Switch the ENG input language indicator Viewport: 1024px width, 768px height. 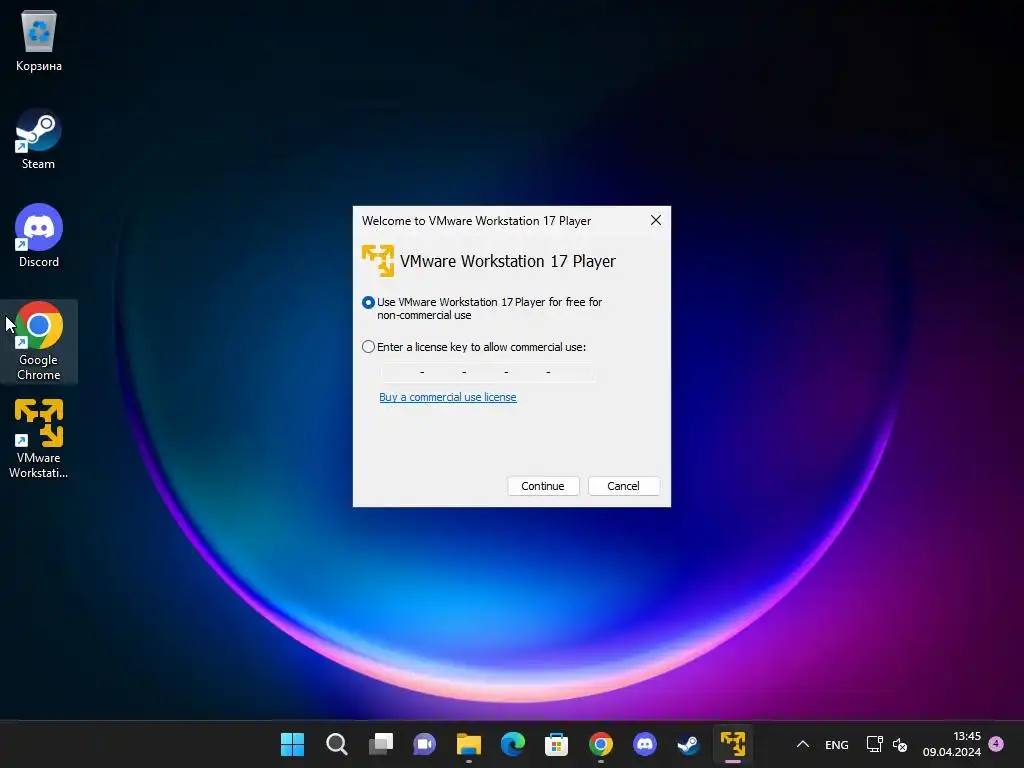[x=837, y=744]
